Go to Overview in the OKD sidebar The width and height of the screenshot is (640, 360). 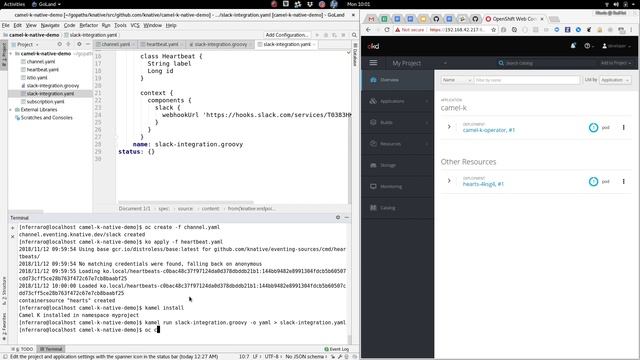[398, 80]
